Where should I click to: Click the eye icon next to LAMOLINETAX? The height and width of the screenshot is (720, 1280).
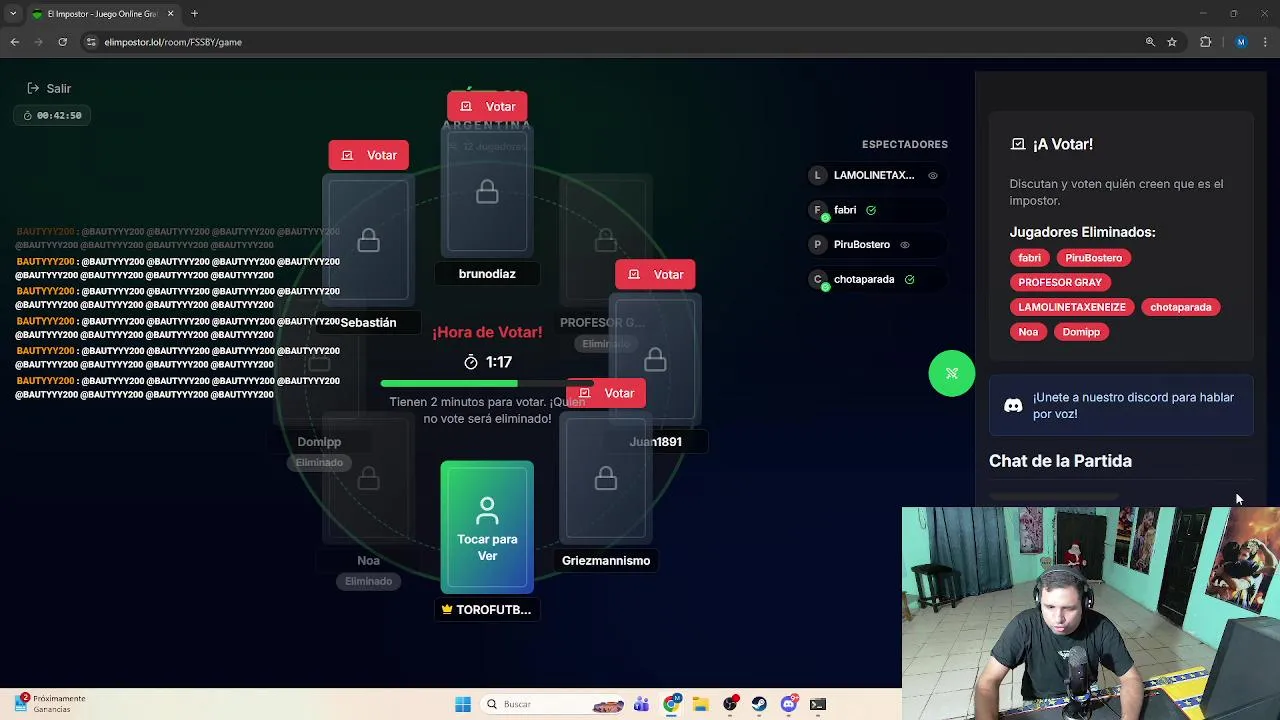[x=933, y=175]
